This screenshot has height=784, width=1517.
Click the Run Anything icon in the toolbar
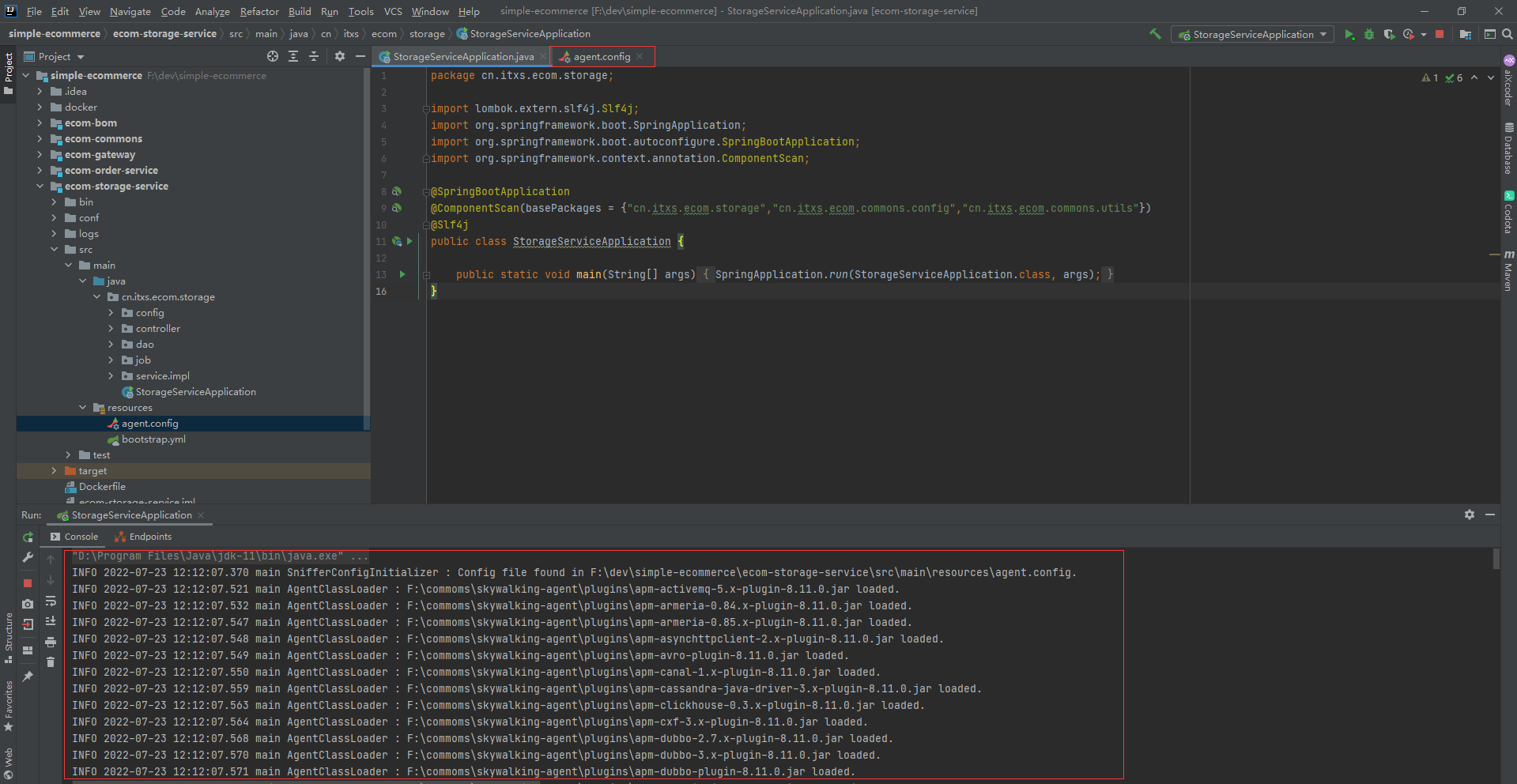click(x=1489, y=34)
